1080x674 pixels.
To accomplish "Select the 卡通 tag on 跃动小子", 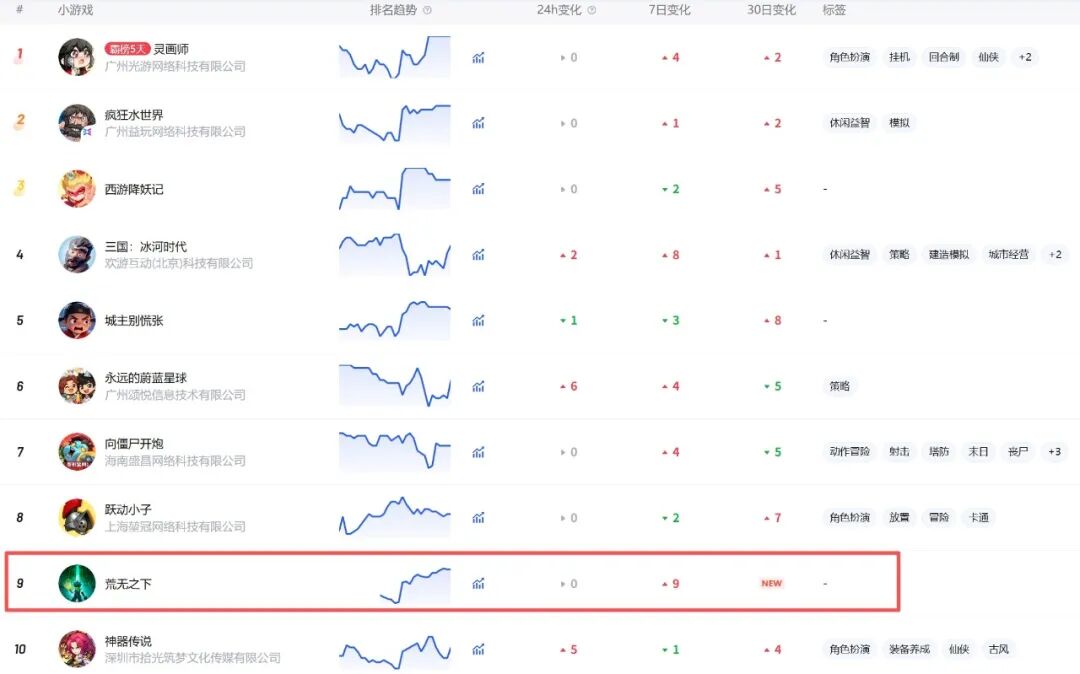I will [979, 518].
